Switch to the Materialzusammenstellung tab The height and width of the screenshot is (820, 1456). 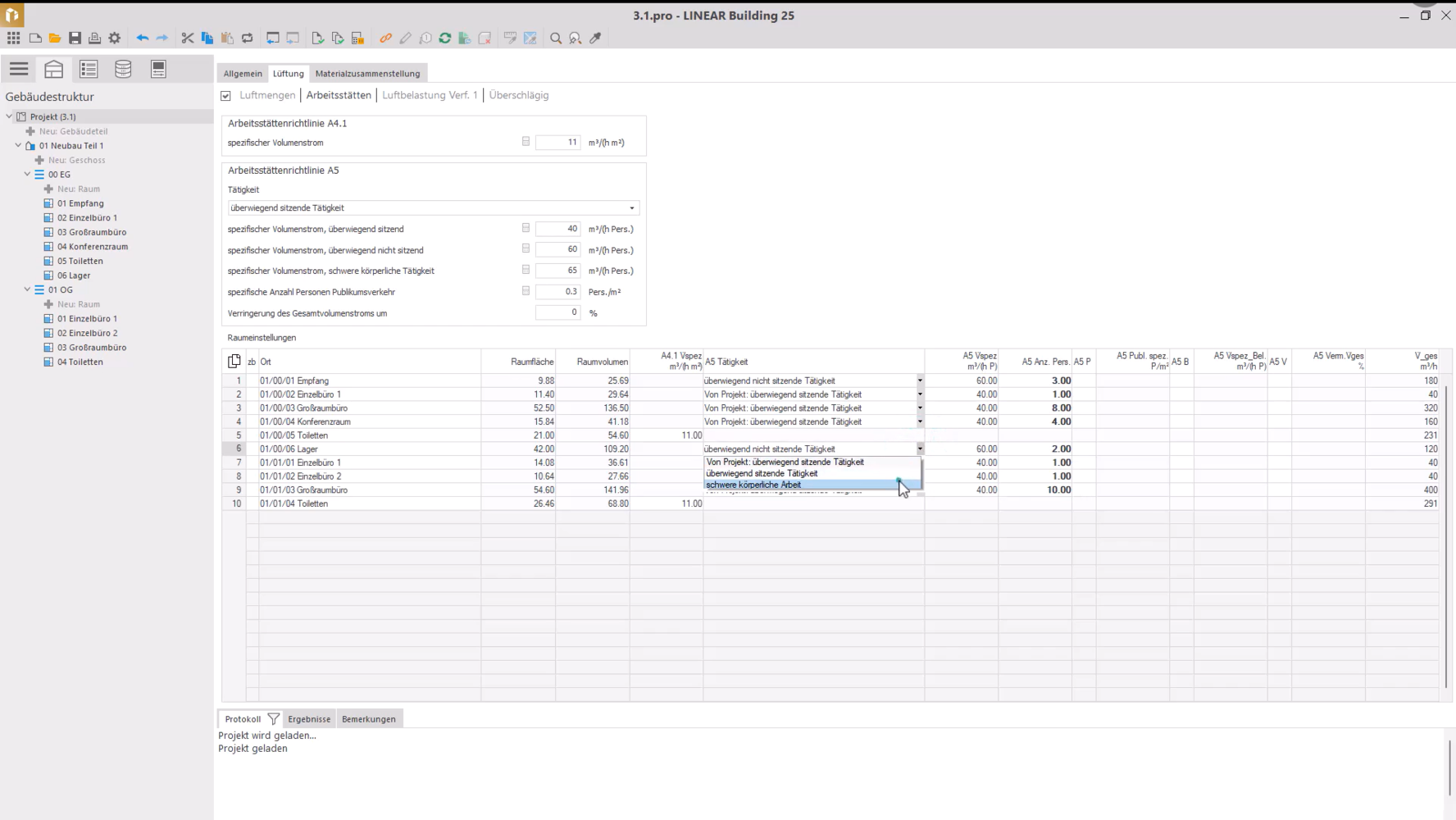367,74
